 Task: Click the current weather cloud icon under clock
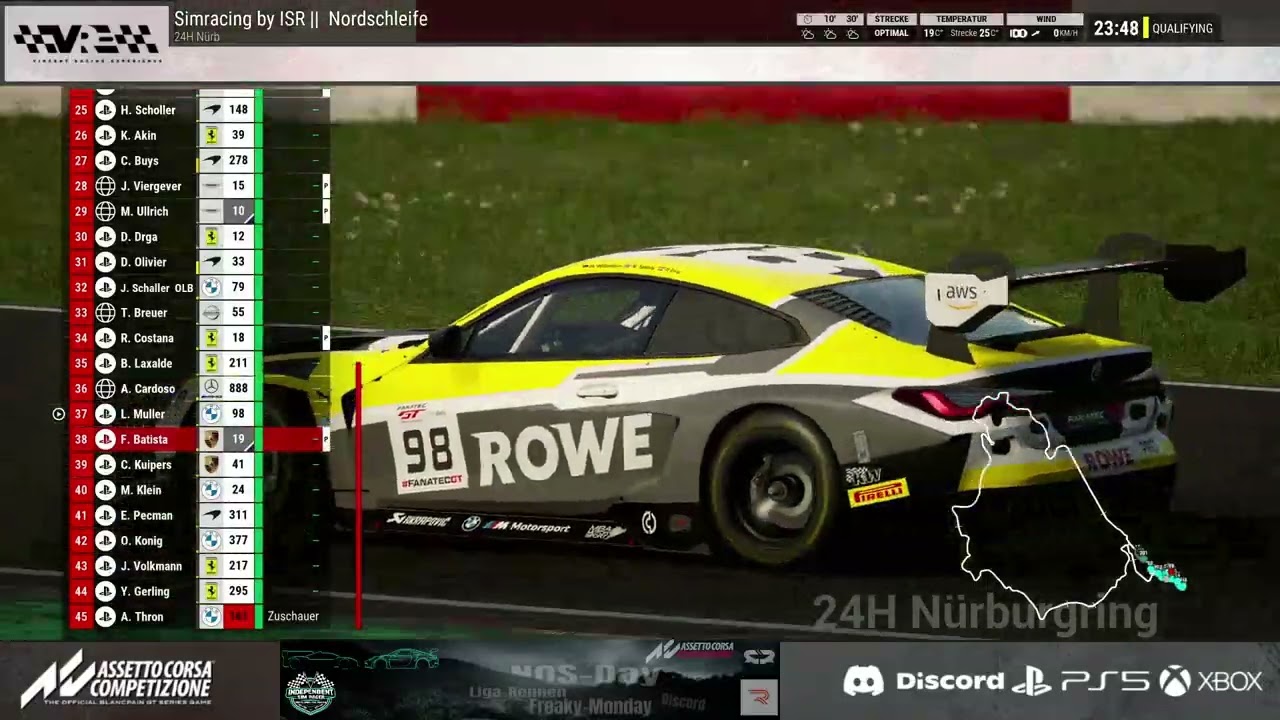[808, 34]
